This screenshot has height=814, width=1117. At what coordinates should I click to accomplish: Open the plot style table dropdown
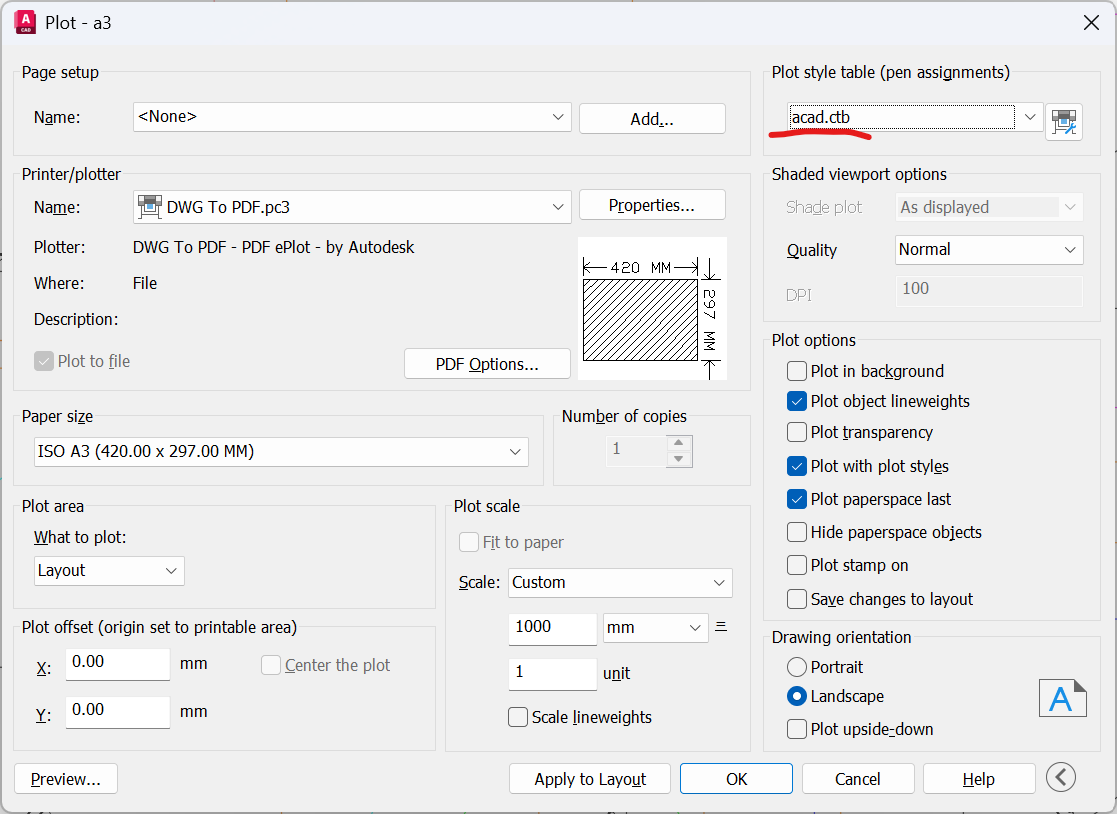point(1030,117)
